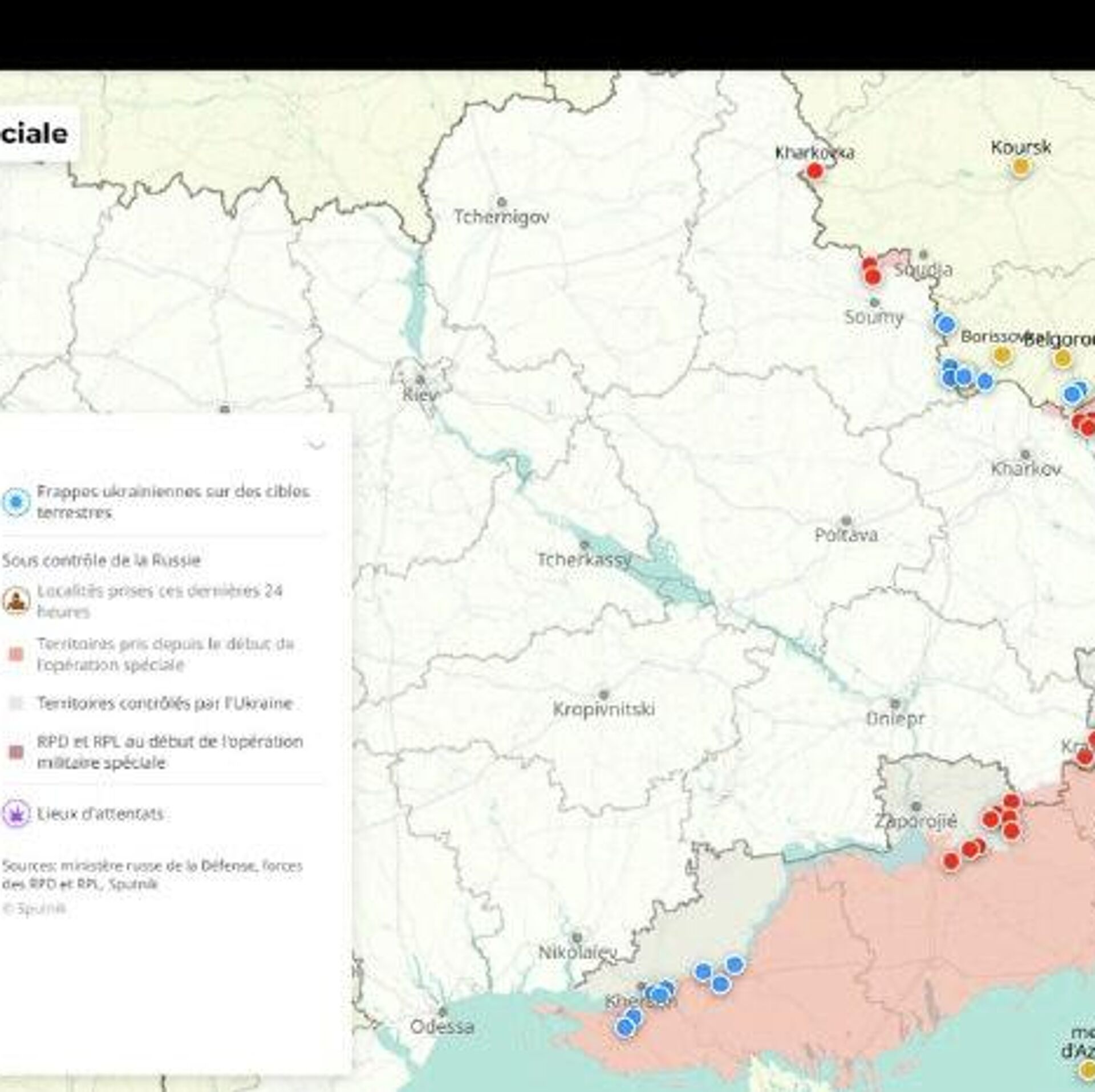1095x1092 pixels.
Task: Select the yellow marker under Belgorod label
Action: click(x=1062, y=359)
